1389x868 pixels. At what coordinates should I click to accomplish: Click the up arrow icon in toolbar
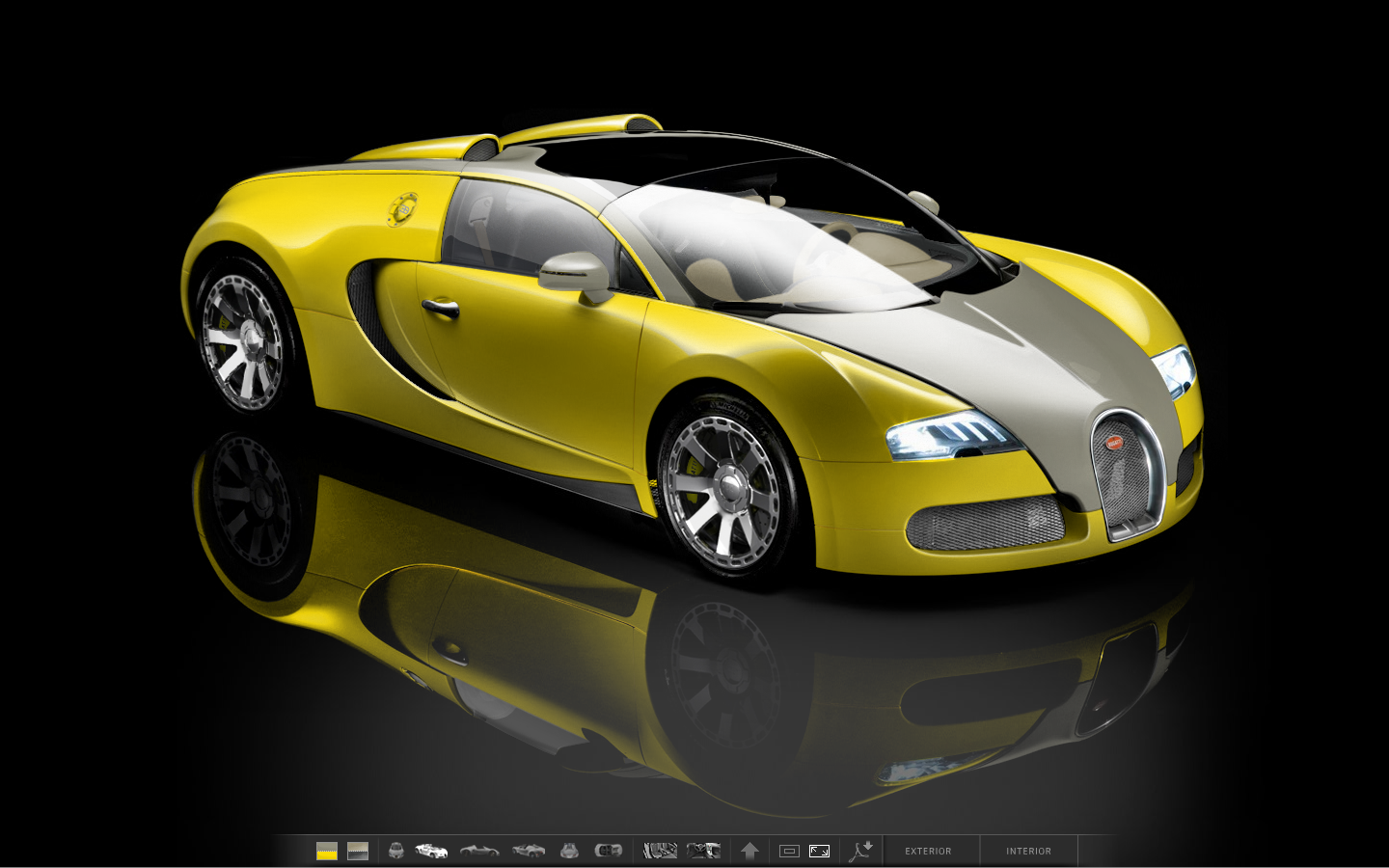point(749,851)
